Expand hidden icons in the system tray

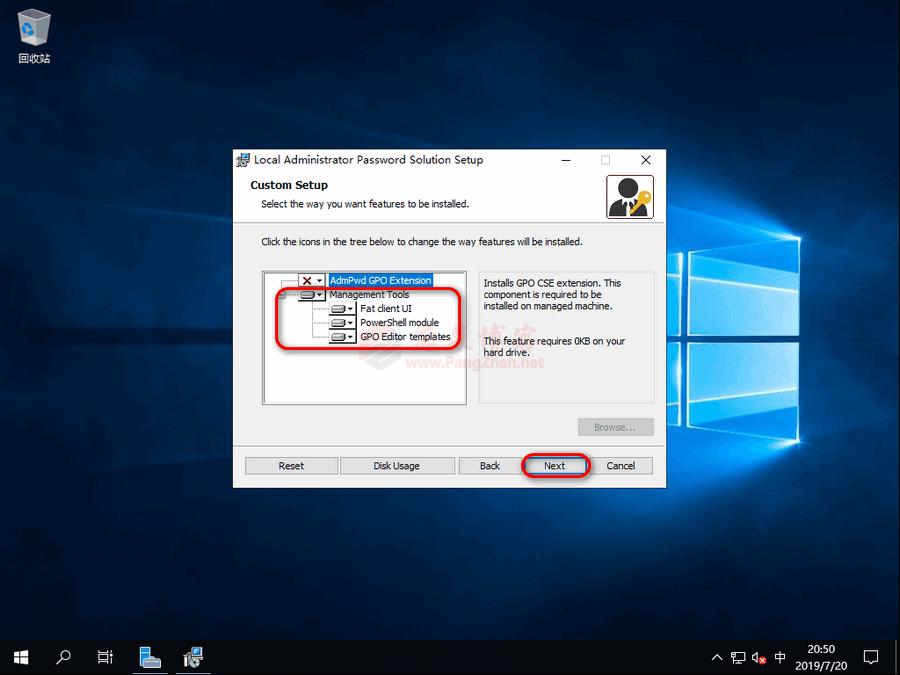[717, 657]
